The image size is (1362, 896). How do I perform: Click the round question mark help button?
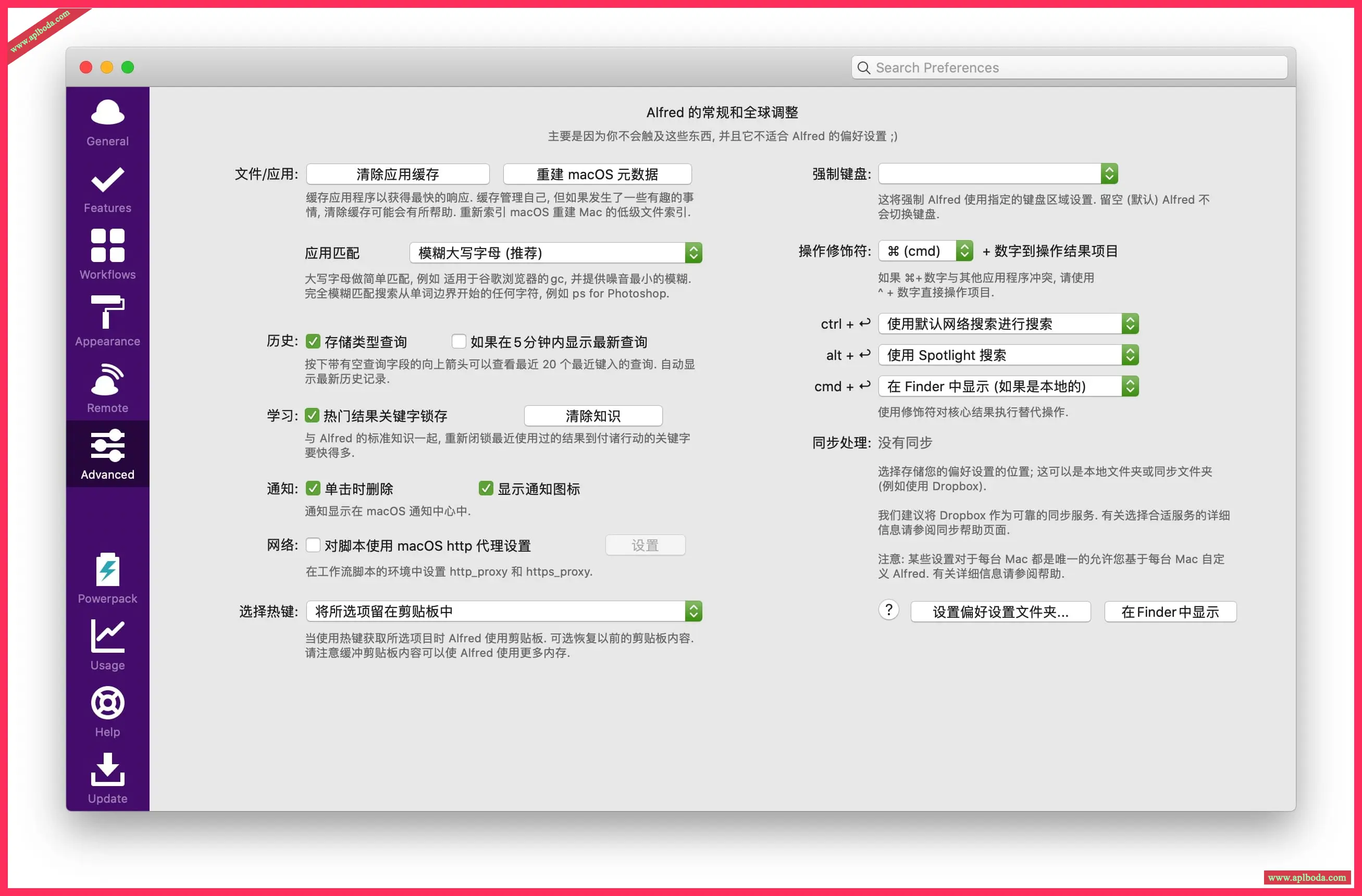pyautogui.click(x=889, y=611)
